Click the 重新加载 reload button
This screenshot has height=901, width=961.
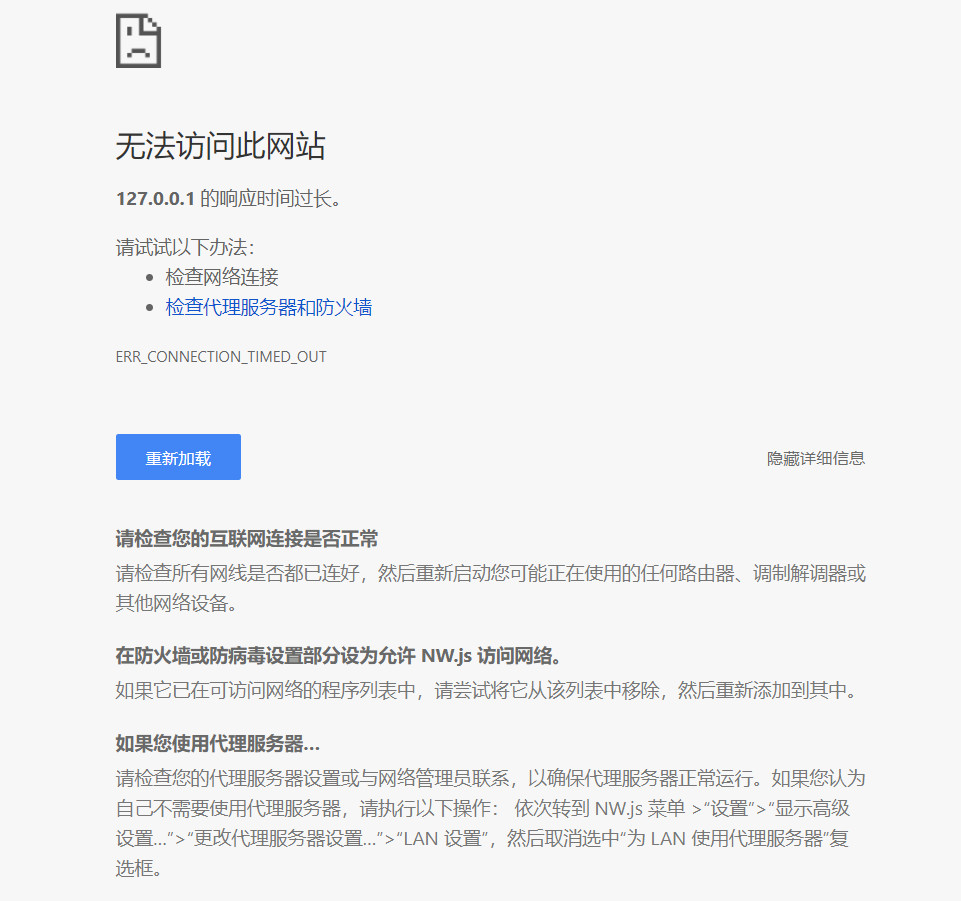pos(178,457)
